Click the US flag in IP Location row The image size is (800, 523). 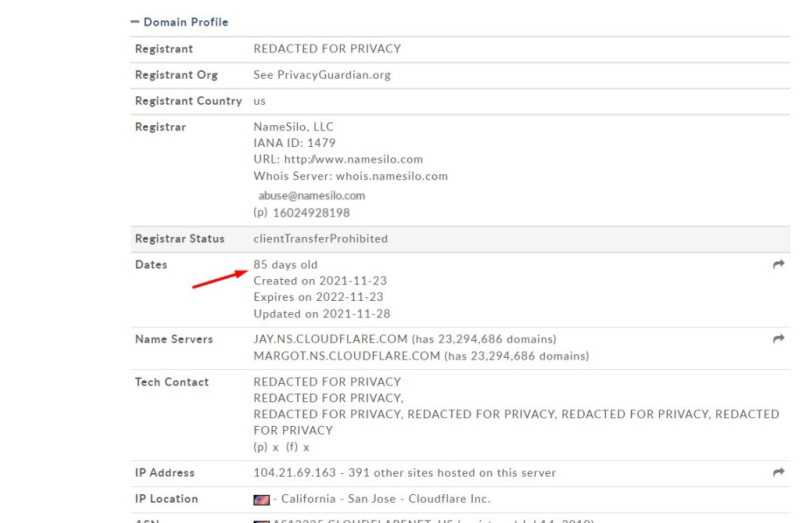pos(261,500)
